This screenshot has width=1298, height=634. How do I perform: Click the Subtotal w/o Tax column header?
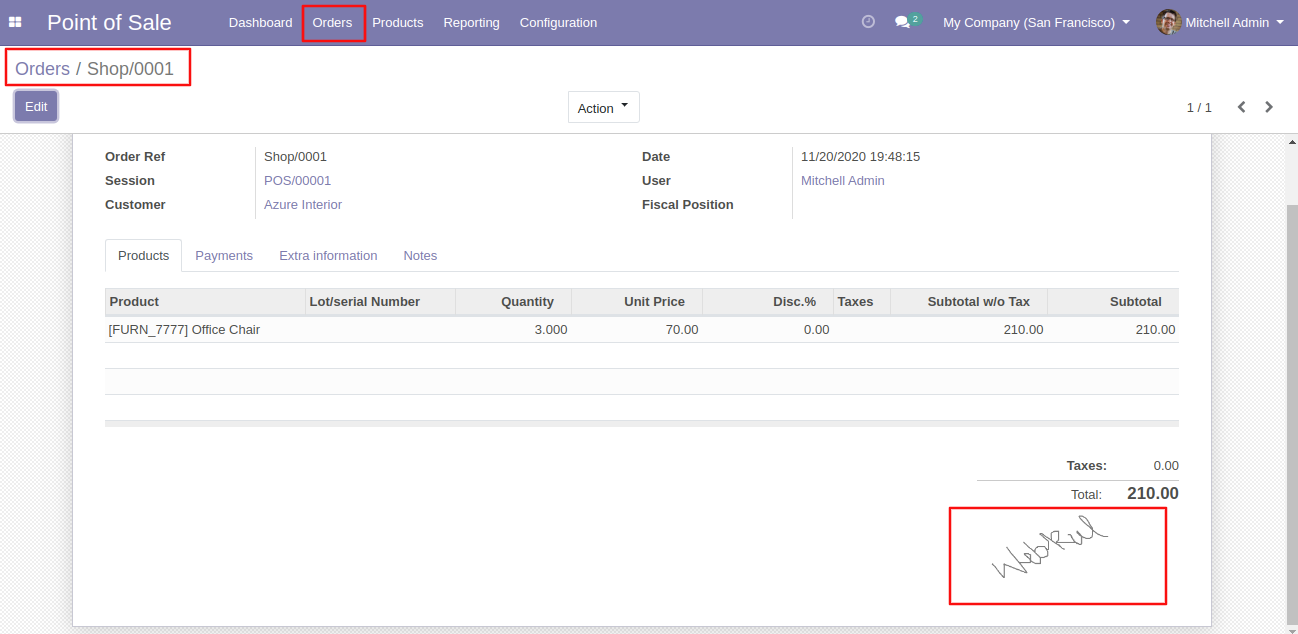[x=968, y=302]
